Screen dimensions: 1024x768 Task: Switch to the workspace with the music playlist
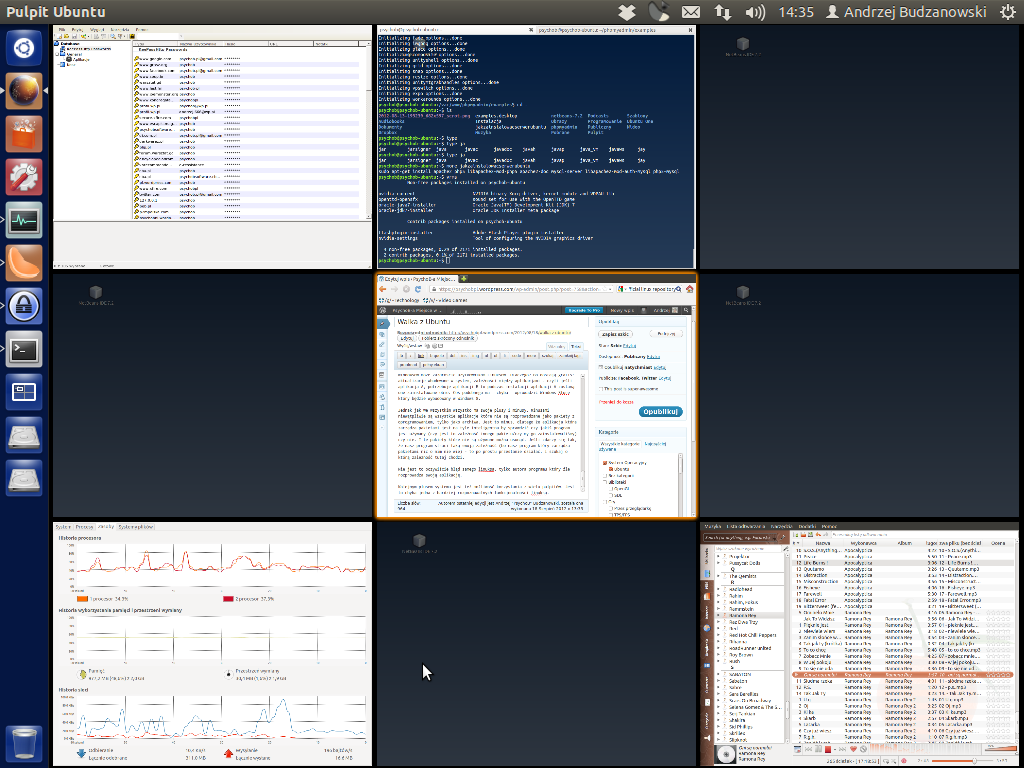click(859, 643)
